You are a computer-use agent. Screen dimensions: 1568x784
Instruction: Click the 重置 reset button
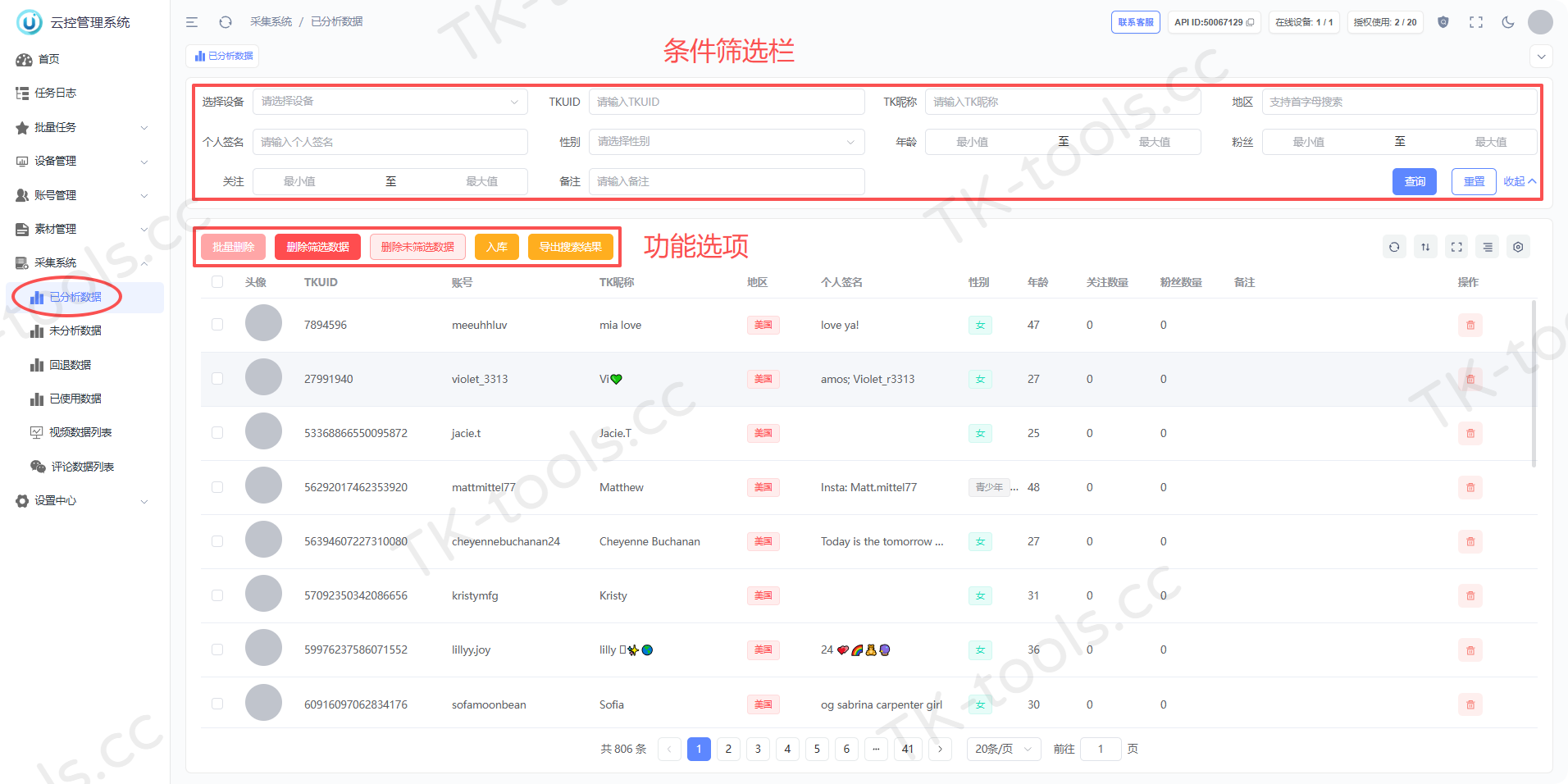[1474, 181]
